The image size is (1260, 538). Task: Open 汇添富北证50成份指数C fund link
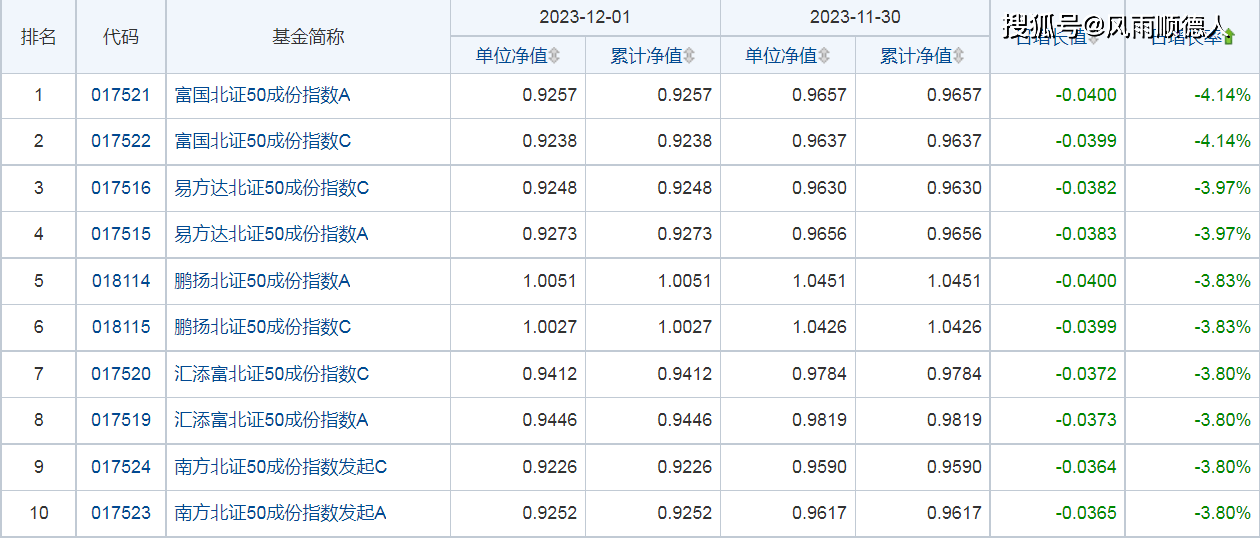click(272, 374)
